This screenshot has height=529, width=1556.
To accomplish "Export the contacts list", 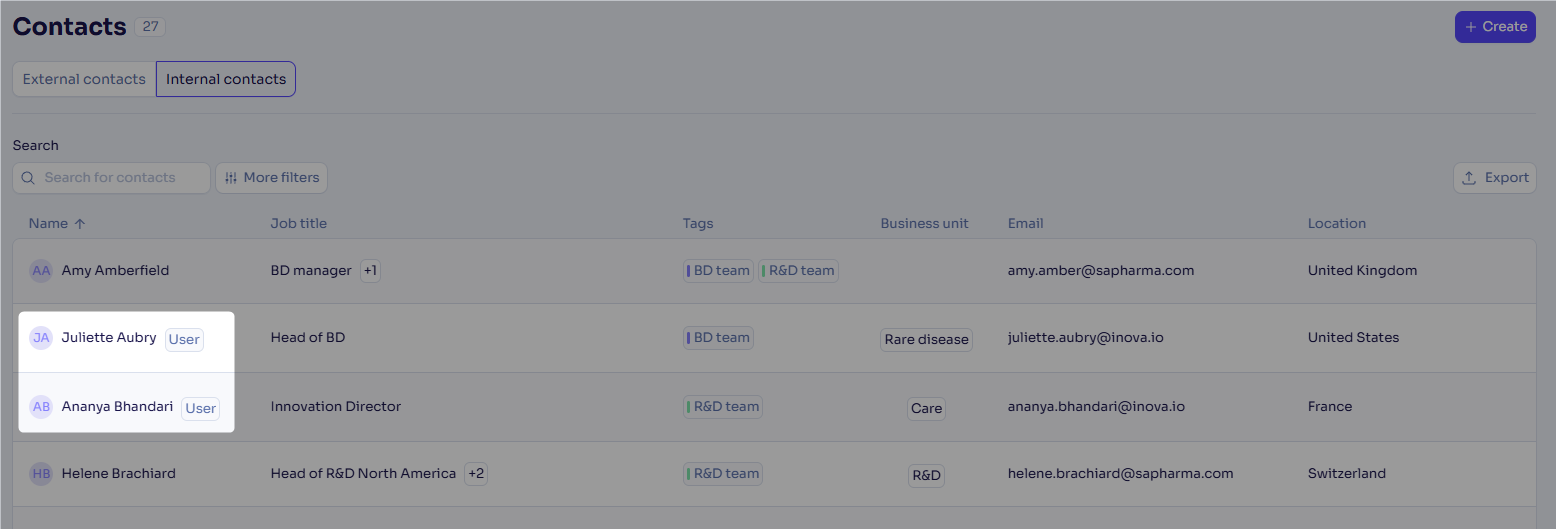I will coord(1495,178).
